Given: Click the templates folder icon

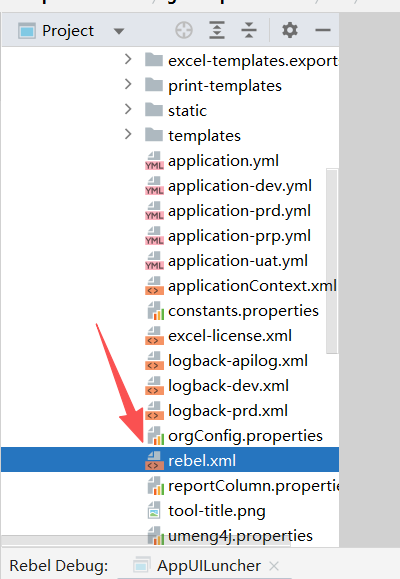Looking at the screenshot, I should [154, 135].
